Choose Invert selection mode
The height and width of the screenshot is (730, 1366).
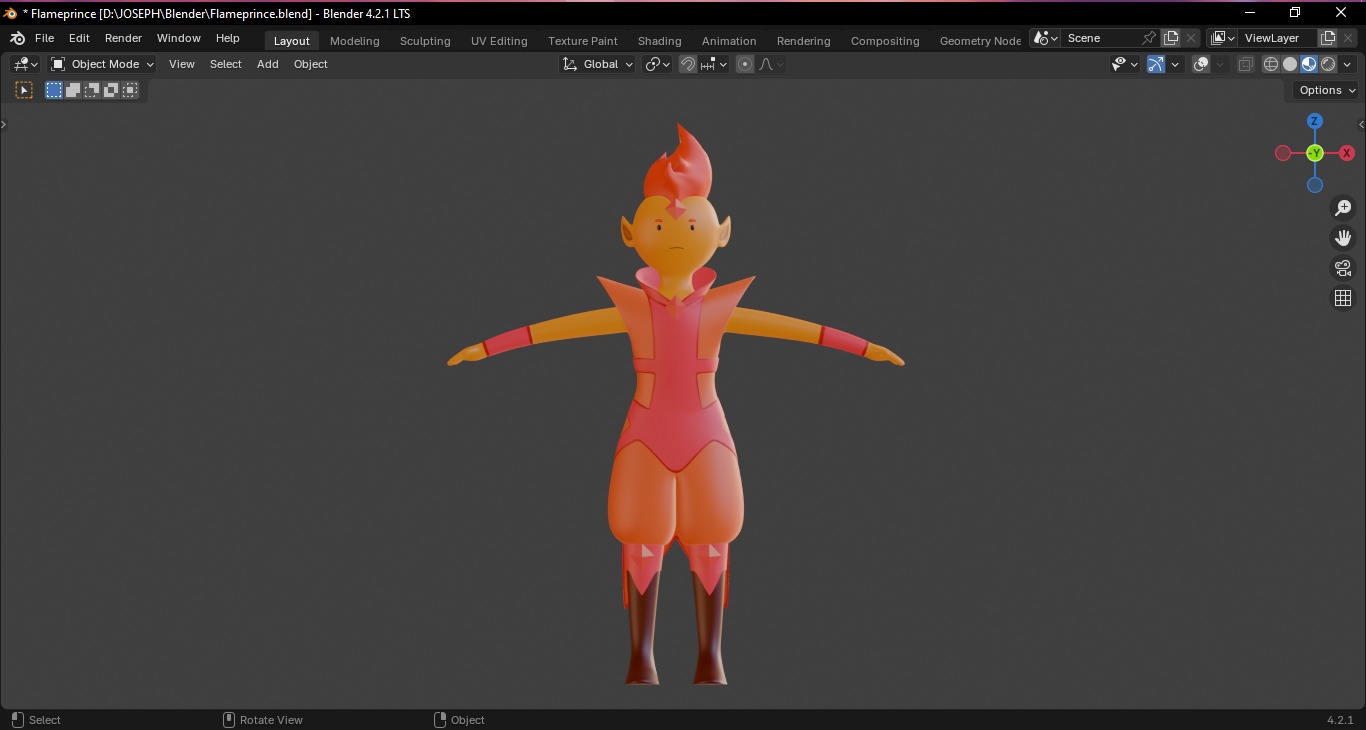(x=111, y=90)
